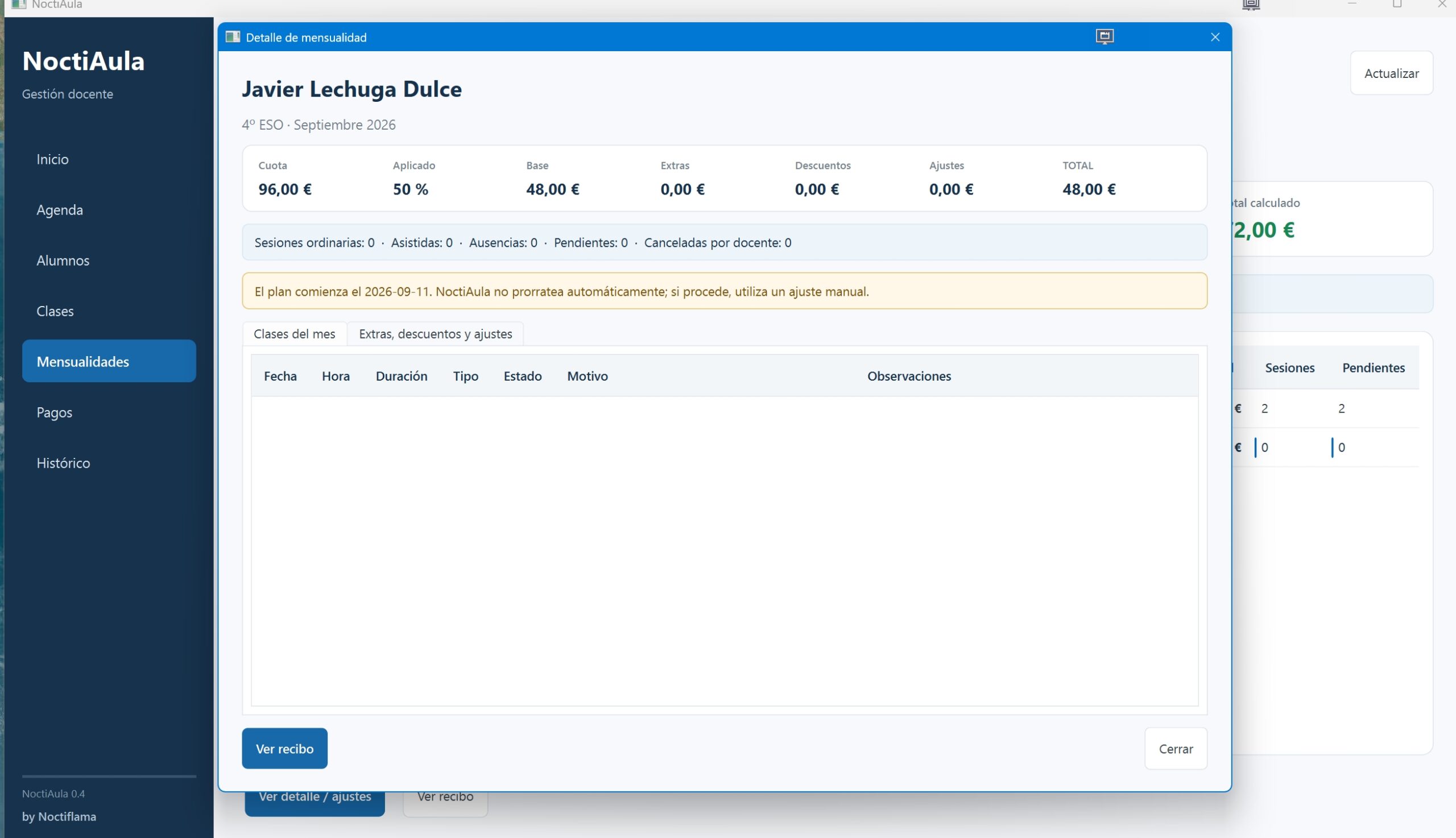This screenshot has height=838, width=1456.
Task: Select Mensualidades in the sidebar
Action: [x=109, y=361]
